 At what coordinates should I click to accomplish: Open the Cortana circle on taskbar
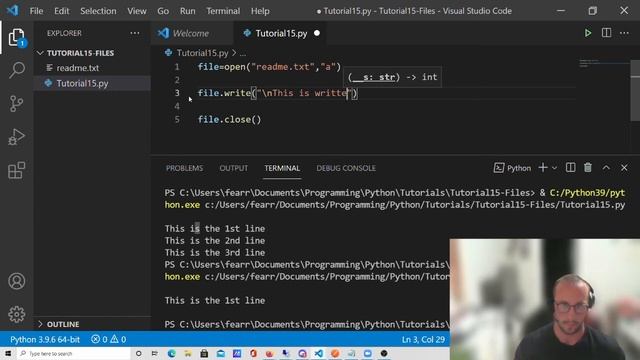[138, 353]
